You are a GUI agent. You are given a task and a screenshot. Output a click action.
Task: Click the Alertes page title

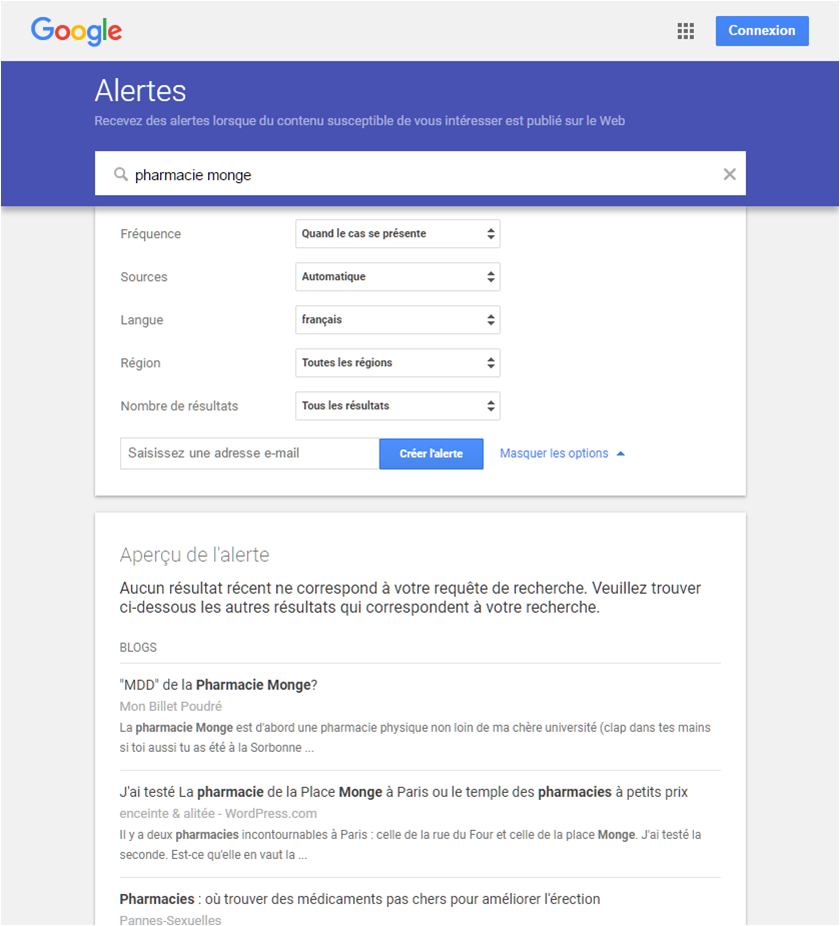(141, 91)
